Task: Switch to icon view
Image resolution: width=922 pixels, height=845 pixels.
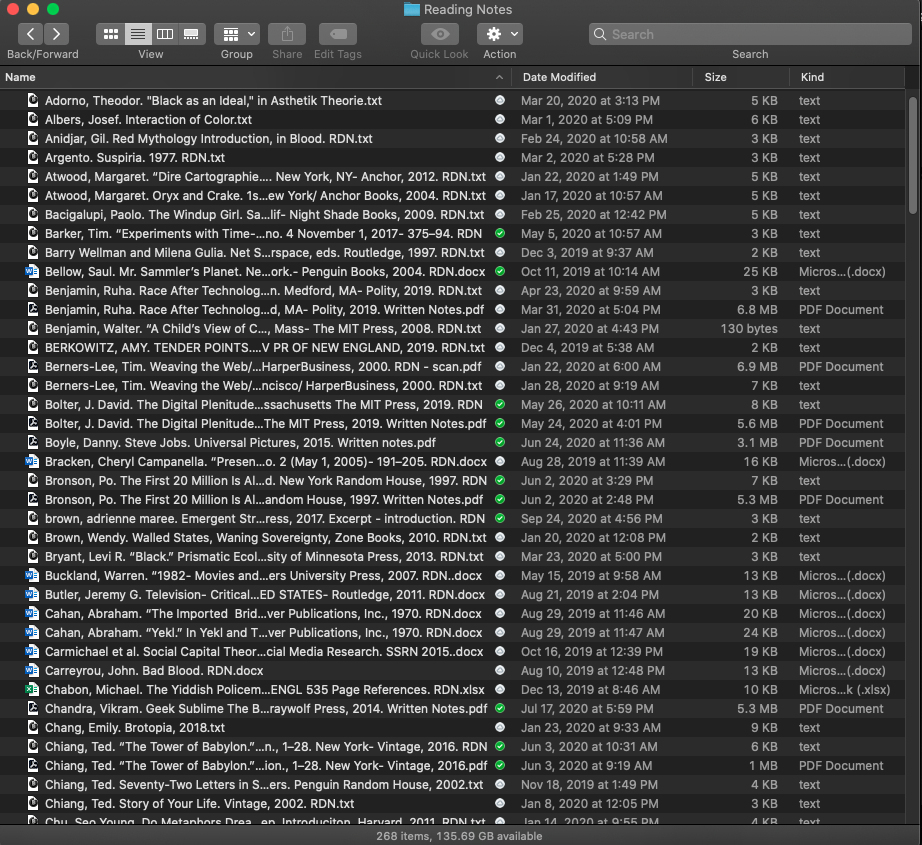Action: pos(111,34)
